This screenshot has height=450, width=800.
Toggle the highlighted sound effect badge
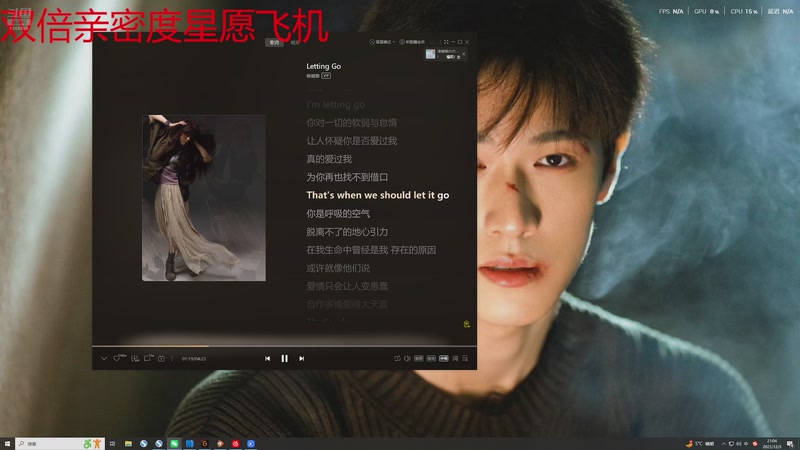444,359
